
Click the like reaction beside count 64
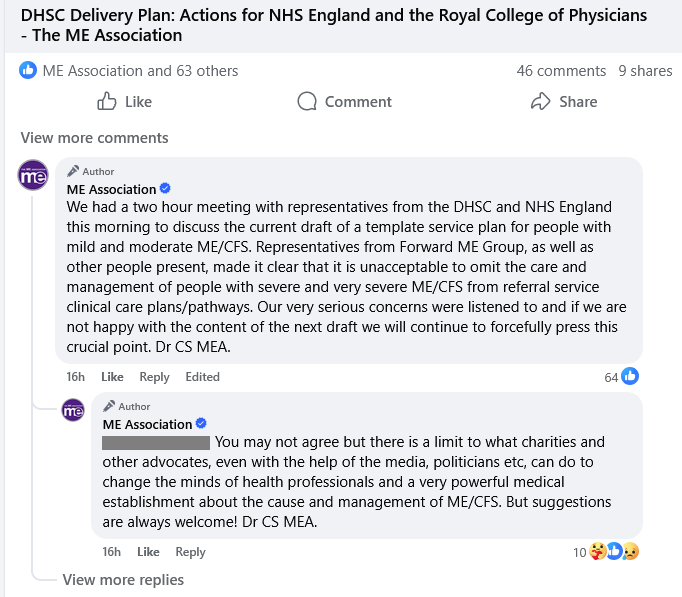tap(630, 376)
